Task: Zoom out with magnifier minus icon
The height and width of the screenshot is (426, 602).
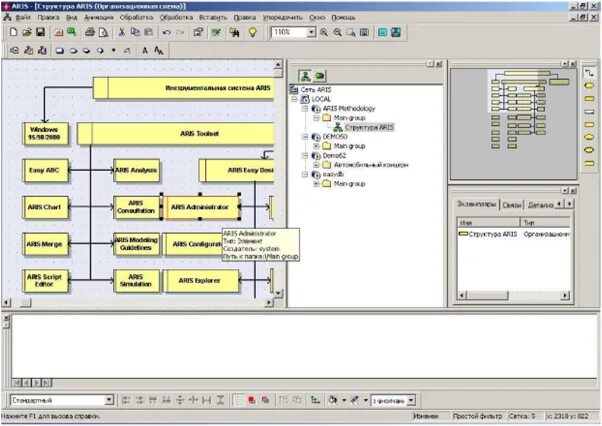Action: coord(337,33)
